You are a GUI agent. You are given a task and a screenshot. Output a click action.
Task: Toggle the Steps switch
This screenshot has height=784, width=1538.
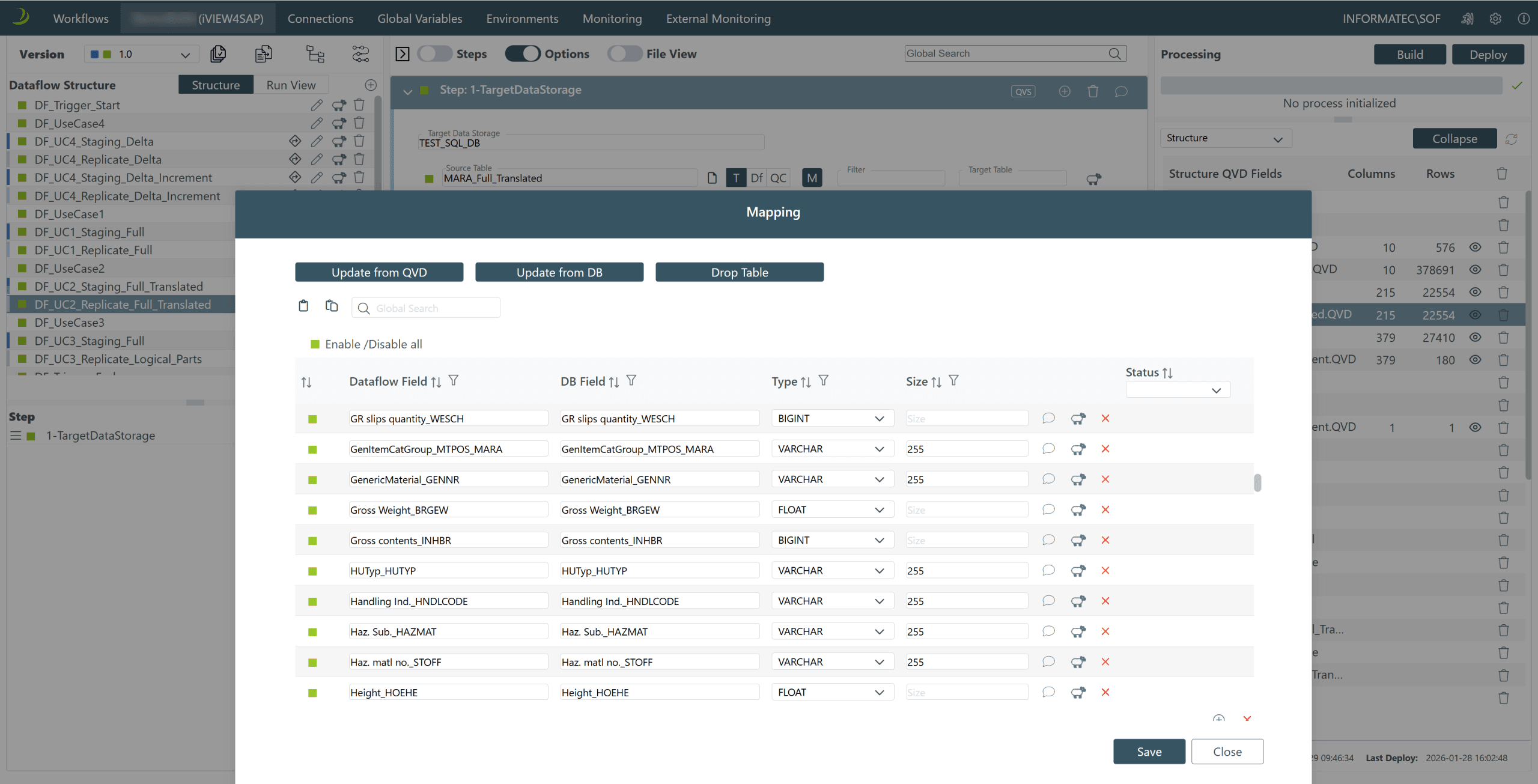[435, 54]
